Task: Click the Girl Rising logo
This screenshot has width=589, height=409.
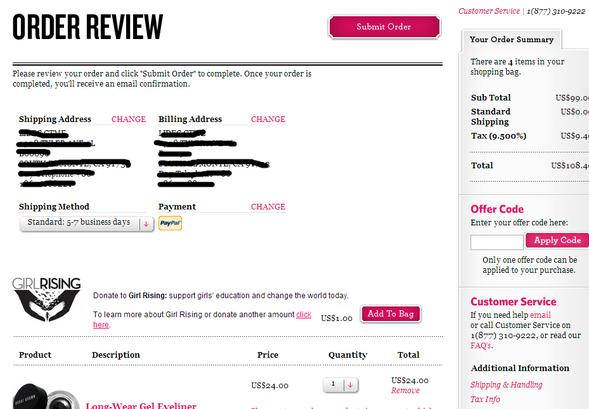Action: coord(47,299)
